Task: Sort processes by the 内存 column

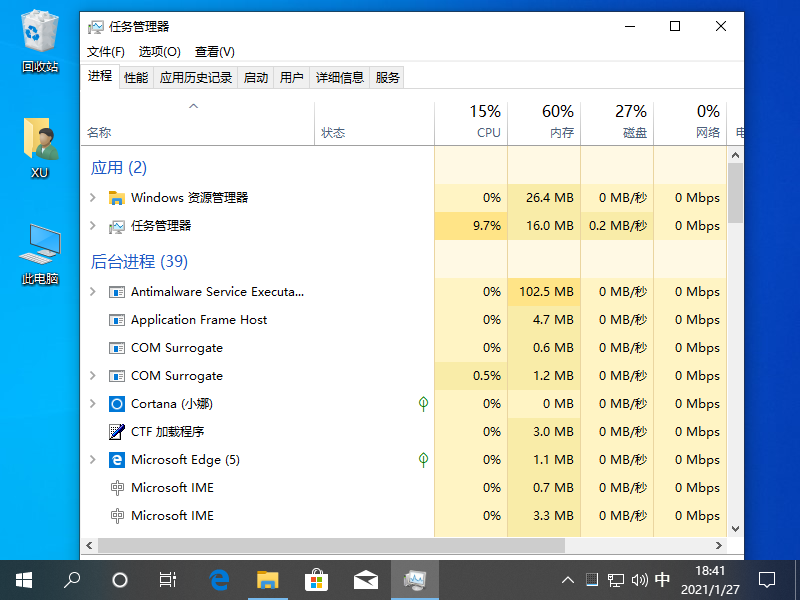Action: (544, 124)
